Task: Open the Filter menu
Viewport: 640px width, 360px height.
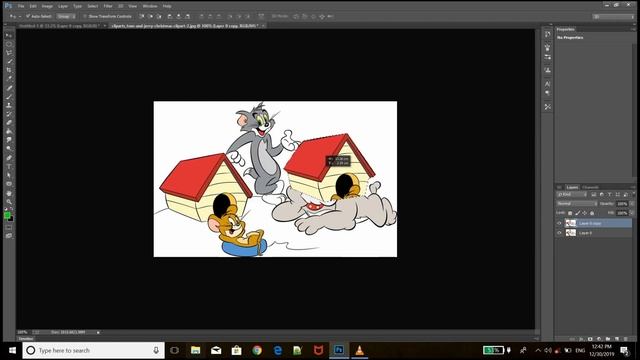Action: (108, 6)
